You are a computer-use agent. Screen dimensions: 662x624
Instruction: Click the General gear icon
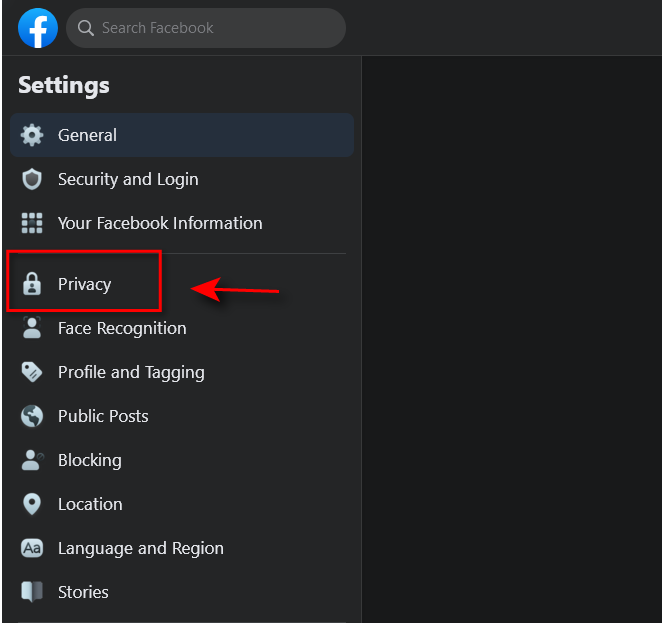[32, 135]
